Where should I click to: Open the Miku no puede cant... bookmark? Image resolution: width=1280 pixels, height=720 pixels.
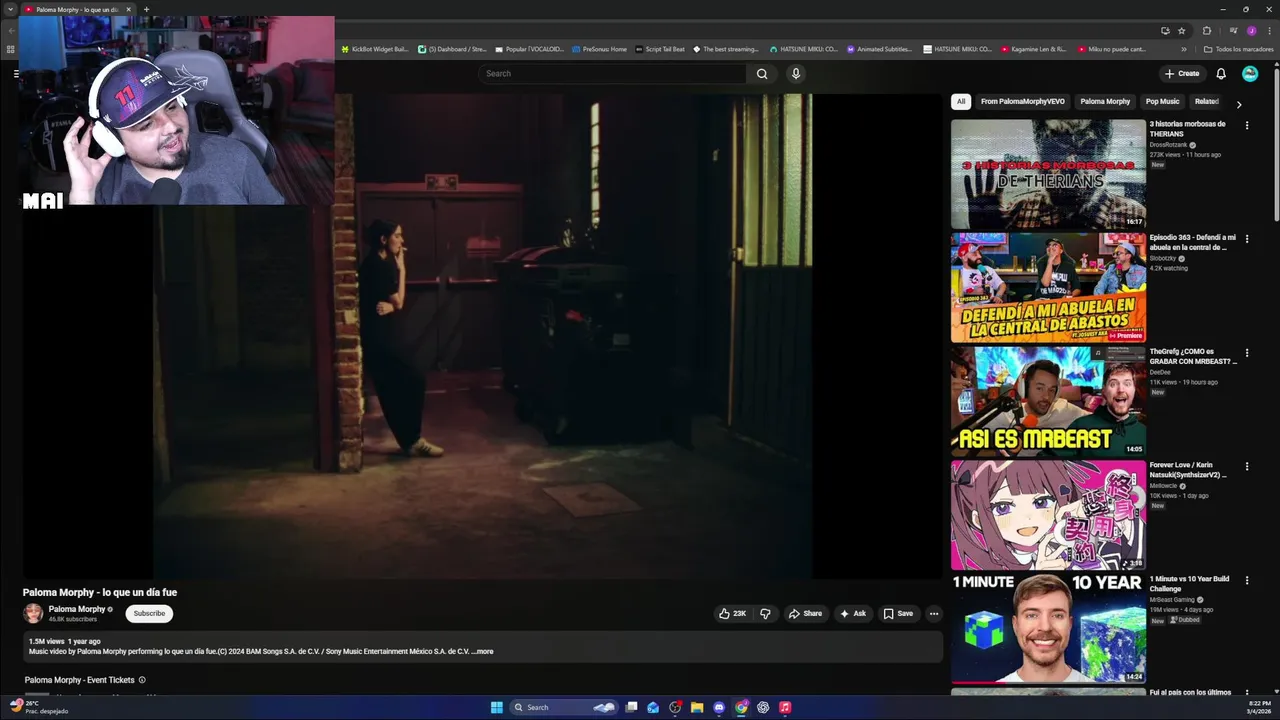tap(1112, 49)
